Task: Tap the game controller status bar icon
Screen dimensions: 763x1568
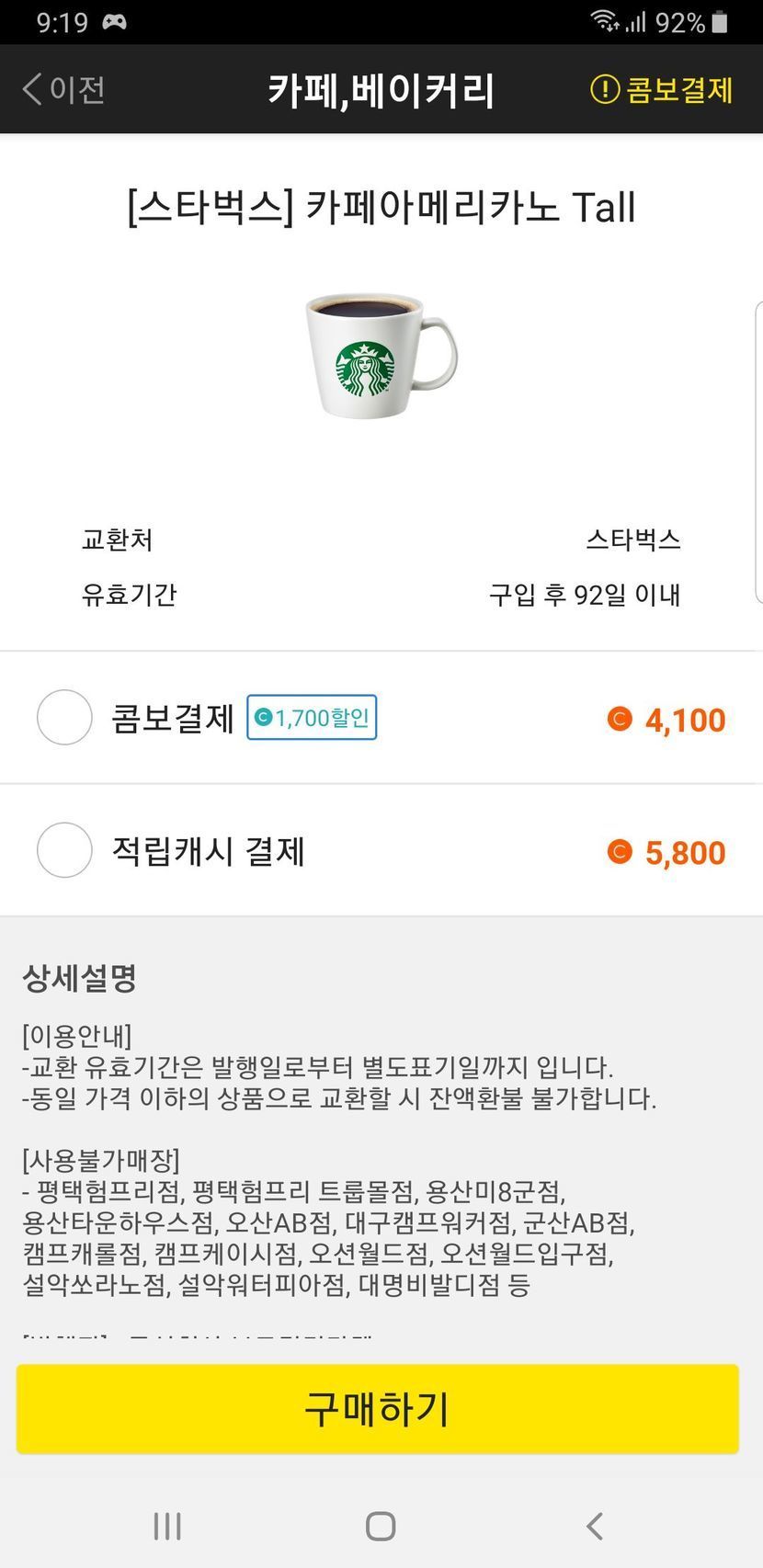Action: pyautogui.click(x=114, y=22)
